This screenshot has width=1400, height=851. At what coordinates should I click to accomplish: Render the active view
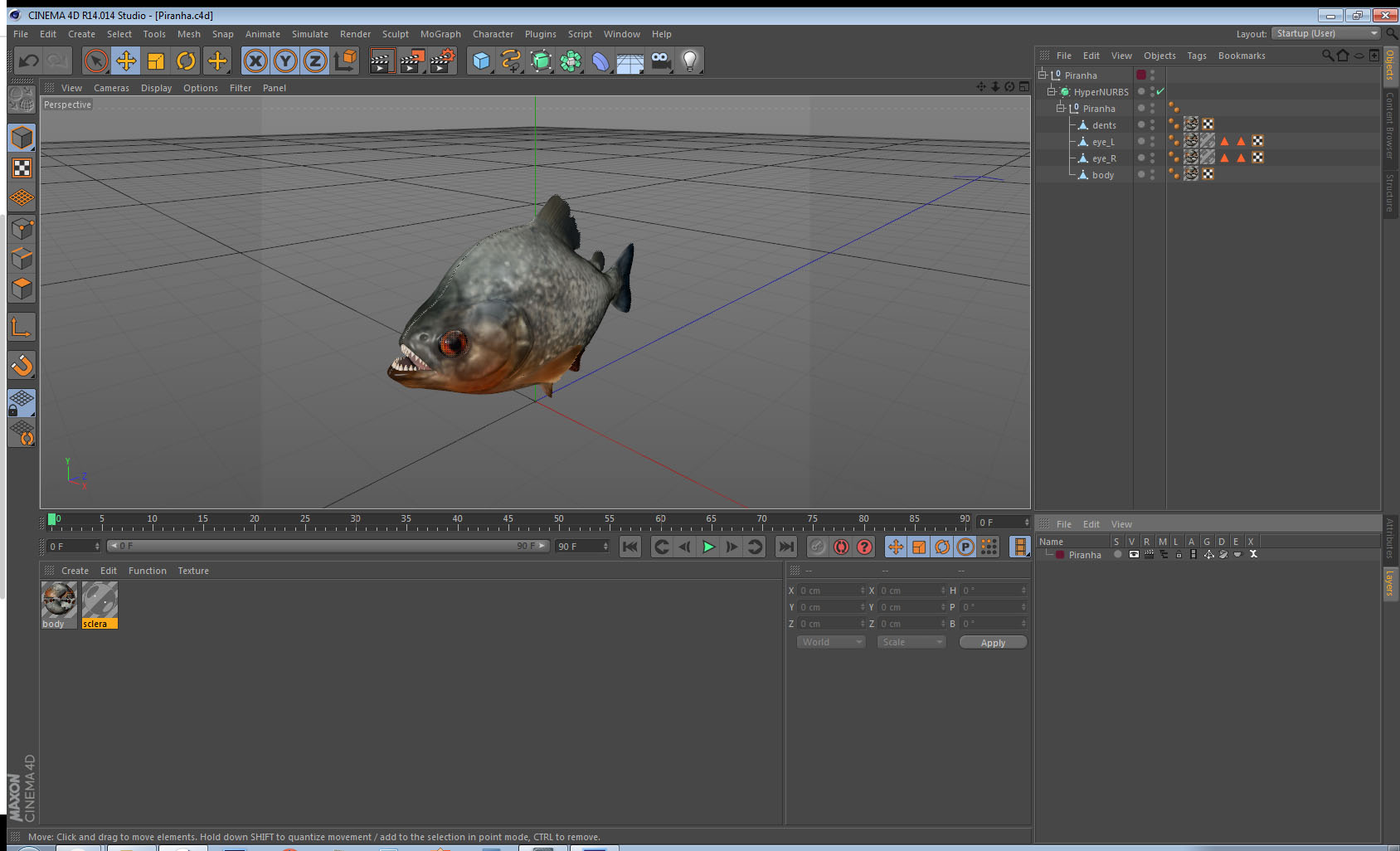pyautogui.click(x=382, y=61)
